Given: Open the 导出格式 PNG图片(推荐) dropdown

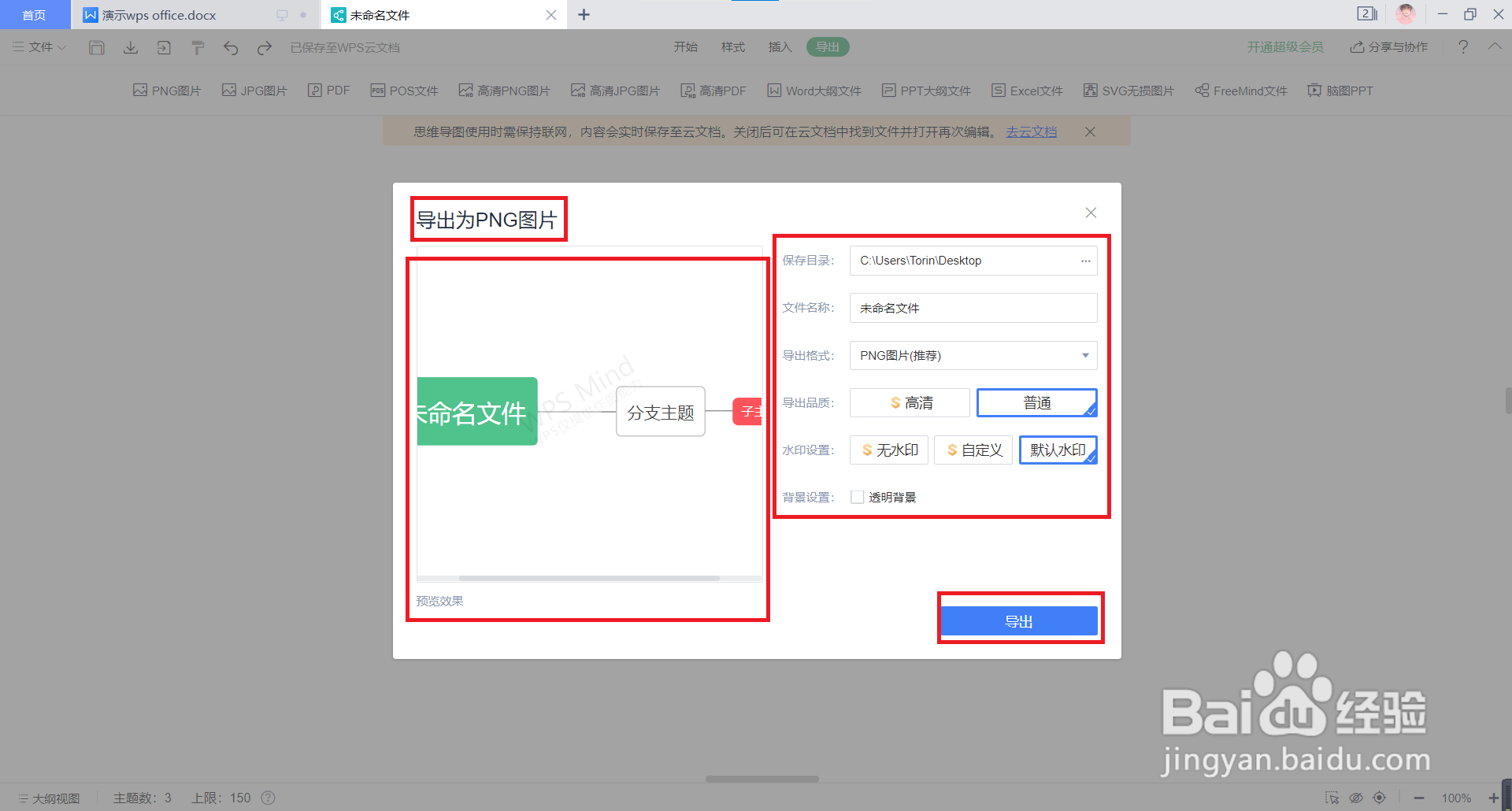Looking at the screenshot, I should (x=973, y=356).
